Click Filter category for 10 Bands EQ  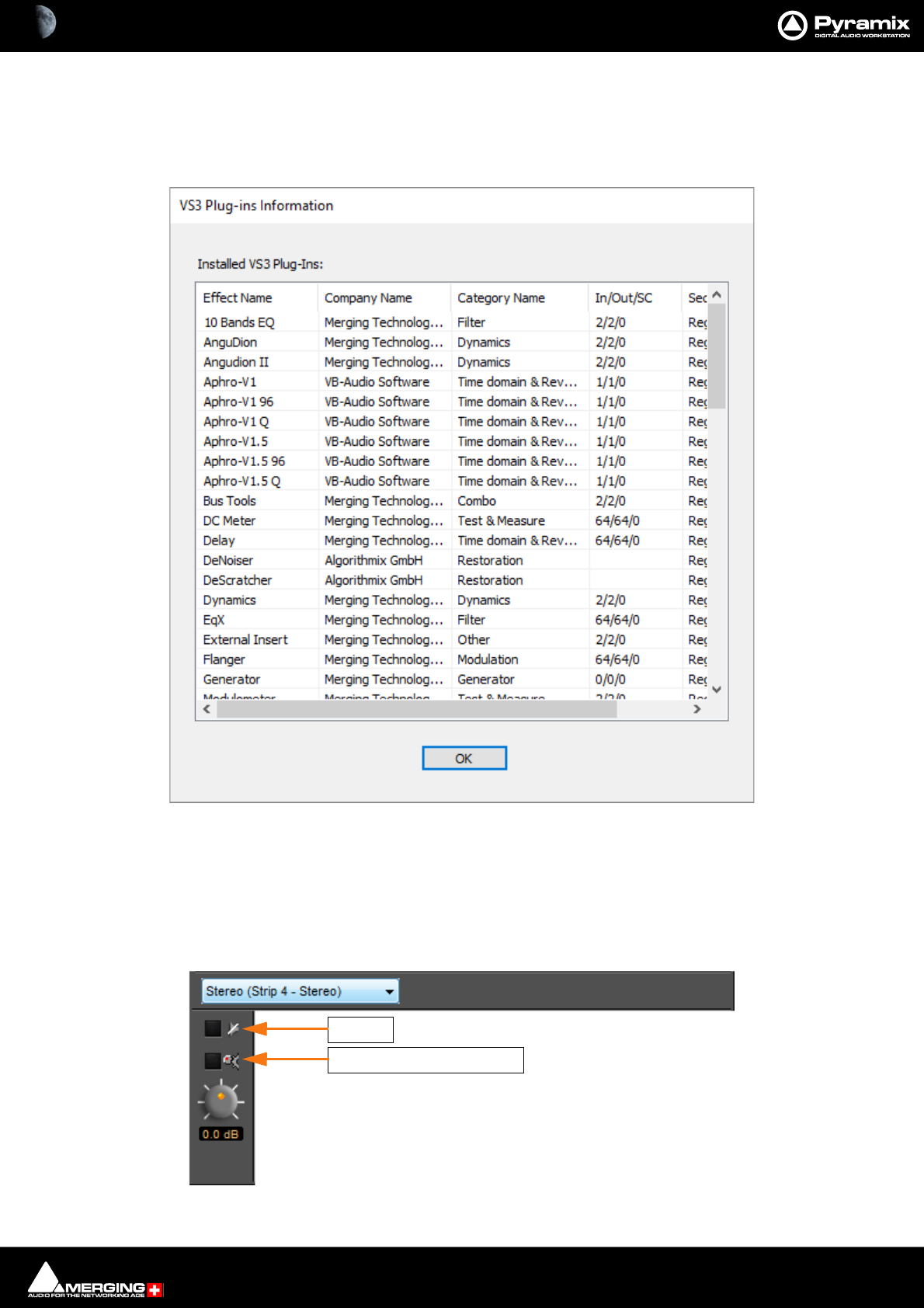tap(471, 322)
